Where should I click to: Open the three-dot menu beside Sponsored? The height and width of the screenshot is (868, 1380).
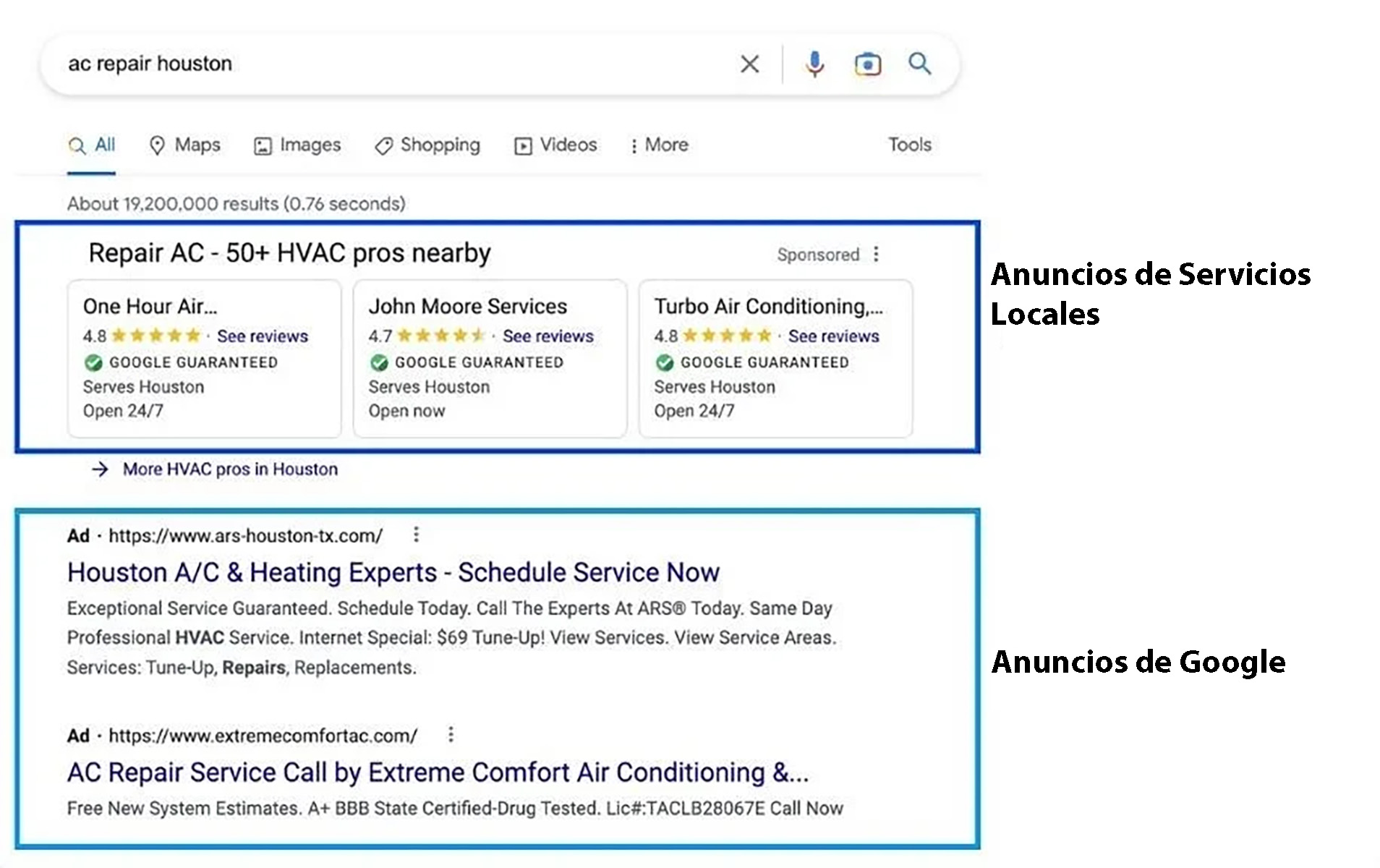[876, 254]
